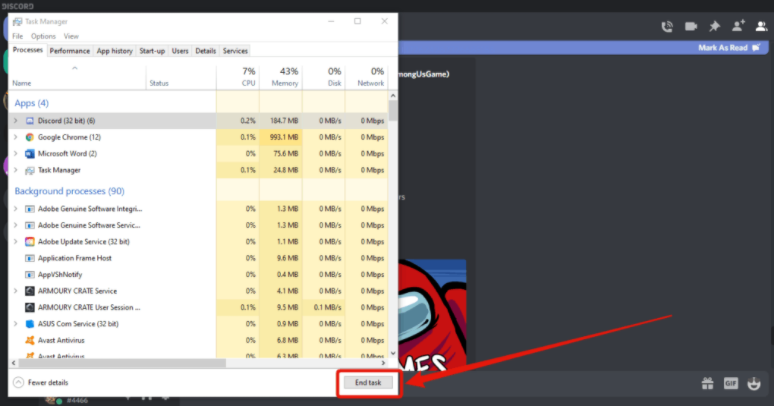Click scroll left arrow in process list
The width and height of the screenshot is (774, 406).
click(x=14, y=363)
